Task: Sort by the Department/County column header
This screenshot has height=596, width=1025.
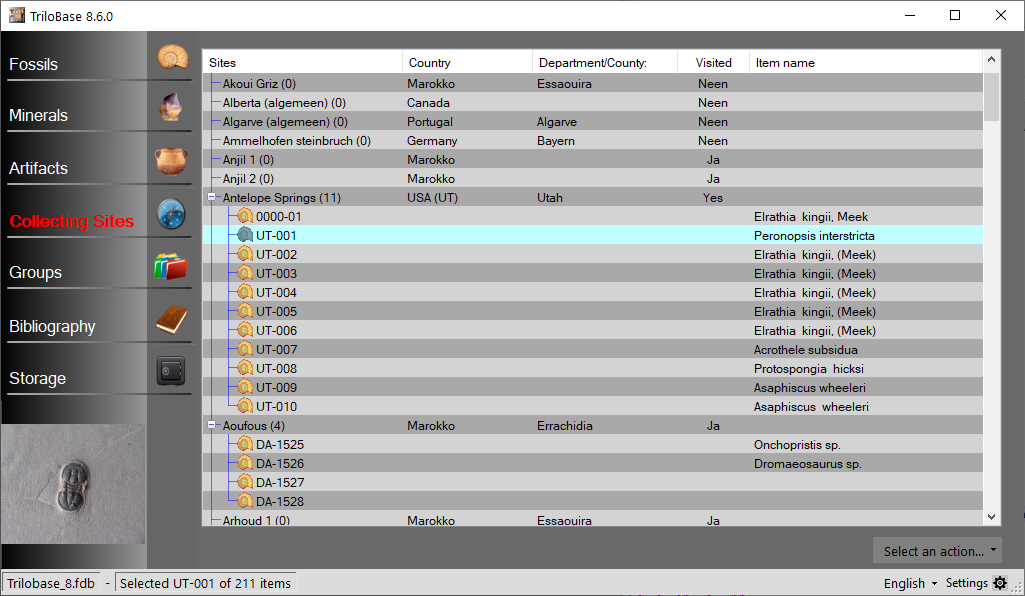Action: tap(605, 63)
